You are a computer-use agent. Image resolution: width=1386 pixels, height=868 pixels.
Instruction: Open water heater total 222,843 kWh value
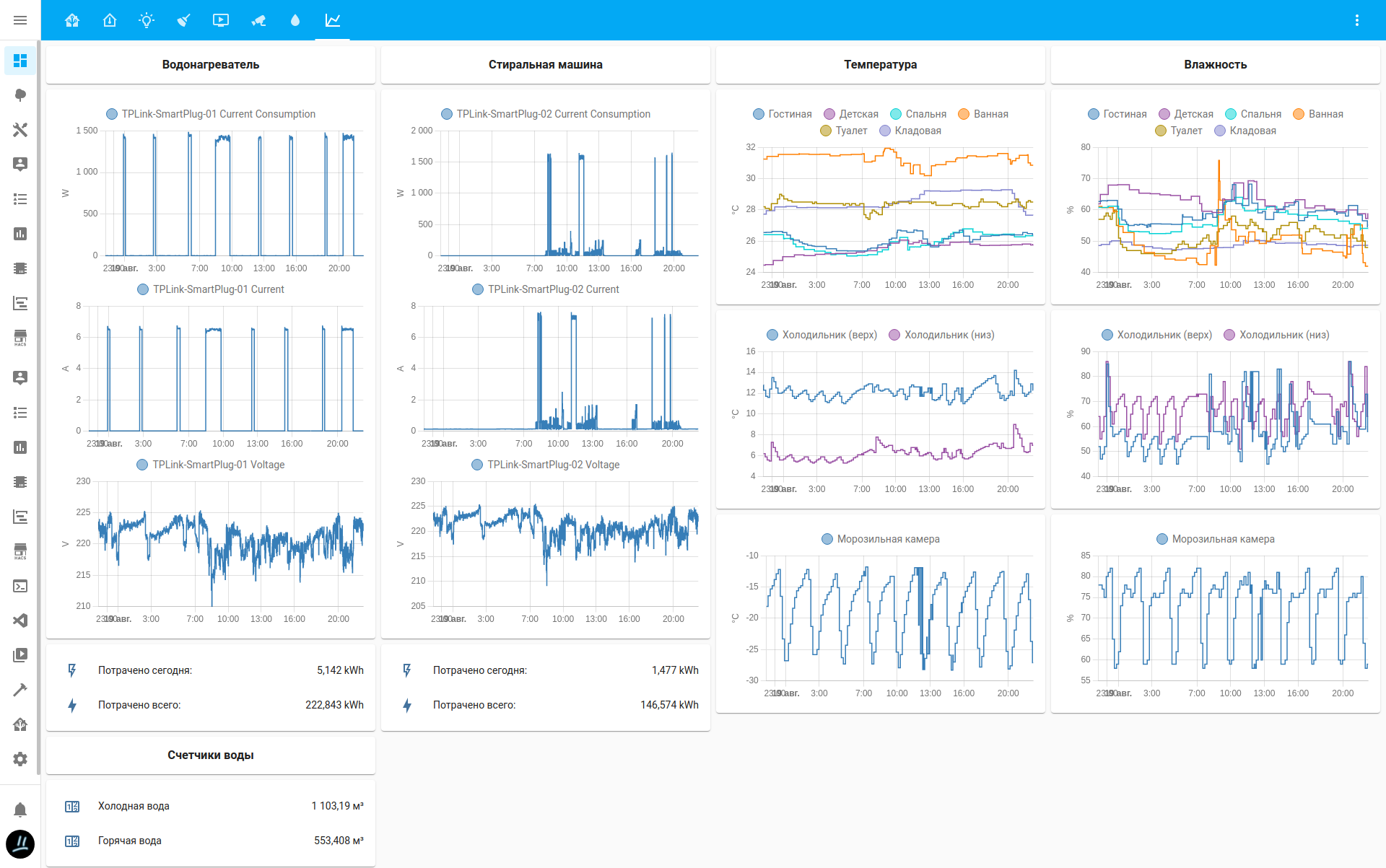pos(334,705)
